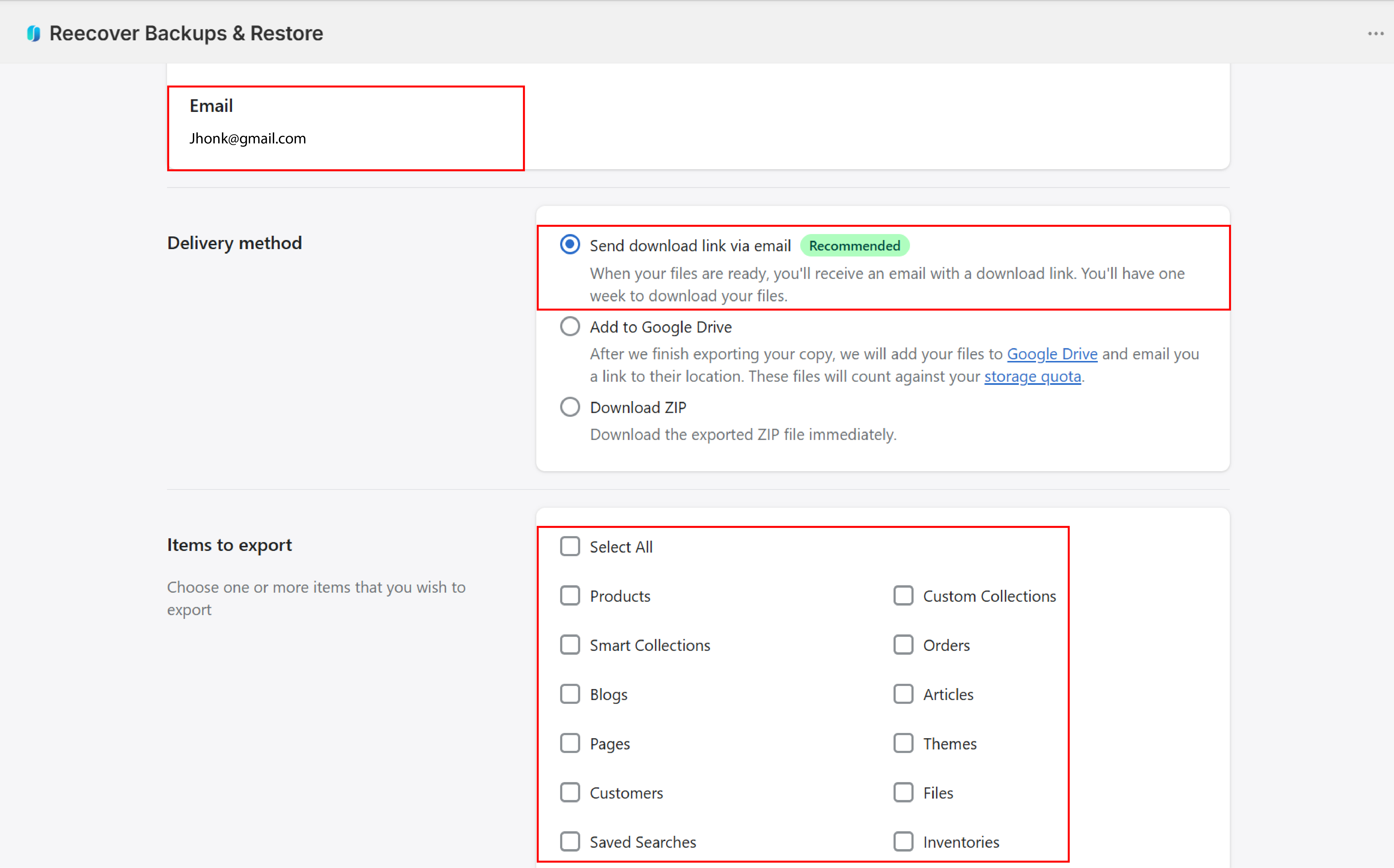Screen dimensions: 1394x868
Task: Click the Reecover app logo icon
Action: [34, 33]
